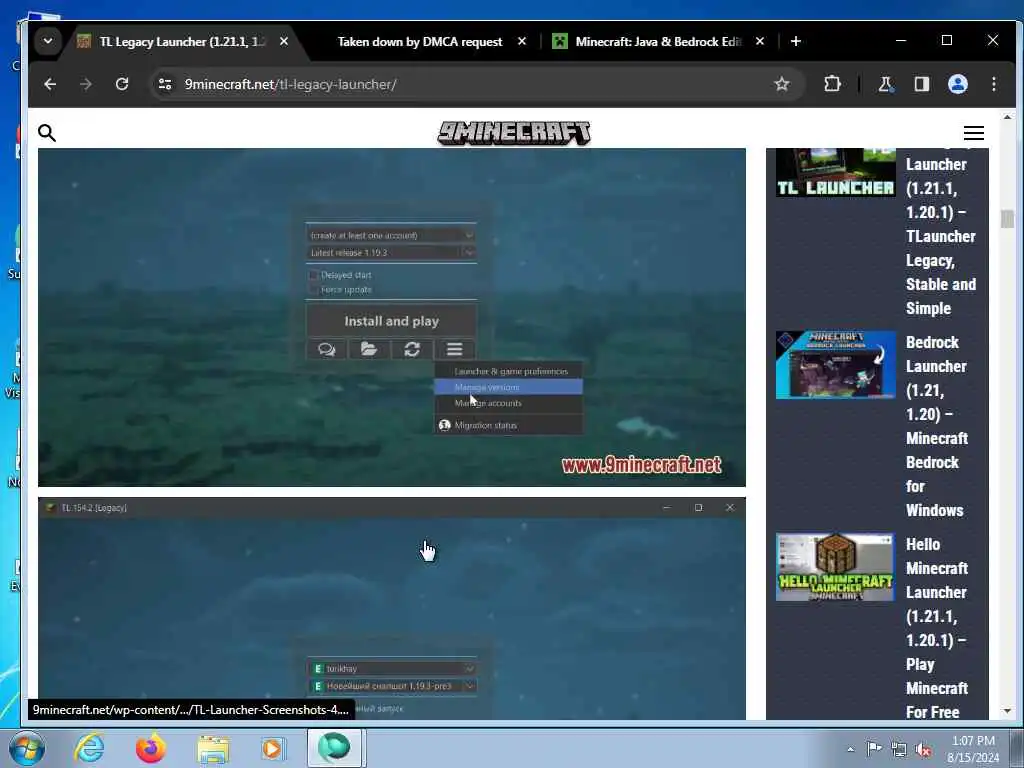Viewport: 1024px width, 768px height.
Task: Click the scrollbar up arrow
Action: [1007, 118]
